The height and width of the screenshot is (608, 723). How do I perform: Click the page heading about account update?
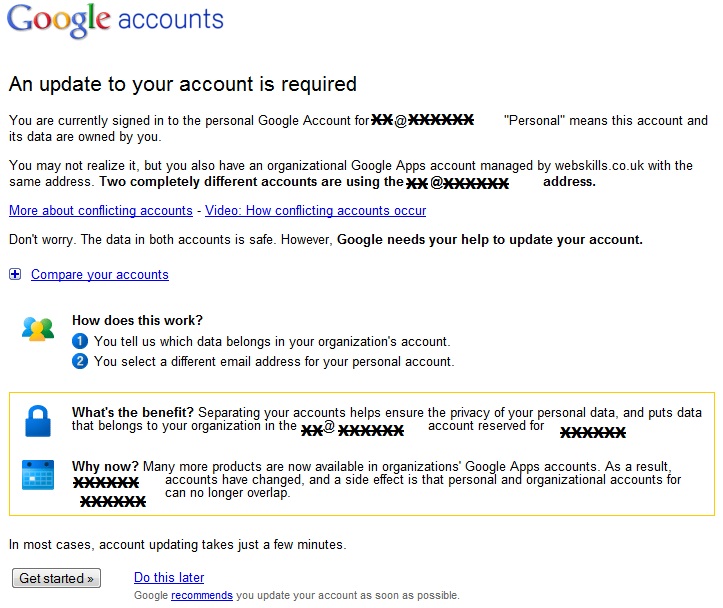coord(183,84)
